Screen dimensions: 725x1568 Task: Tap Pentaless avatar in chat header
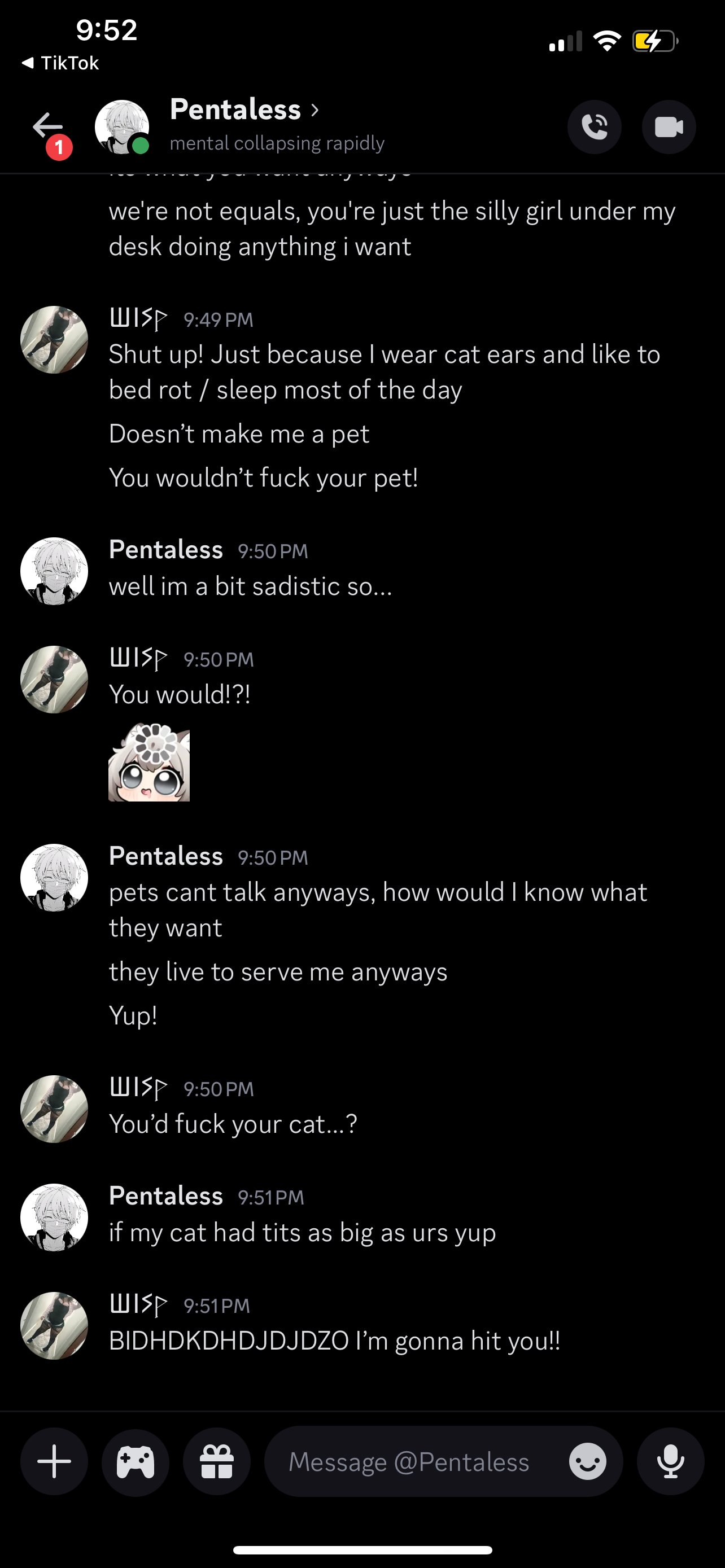(122, 126)
